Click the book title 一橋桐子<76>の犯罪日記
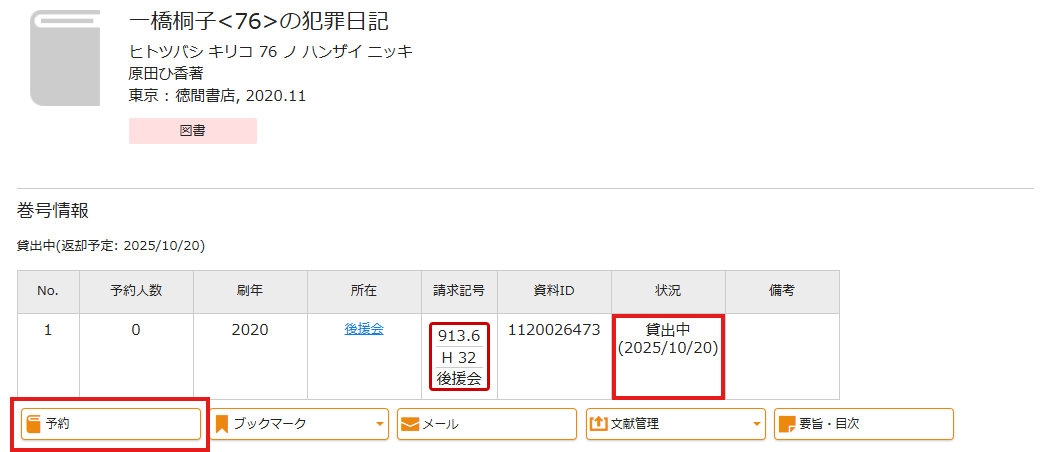Viewport: 1052px width, 452px height. click(x=259, y=21)
